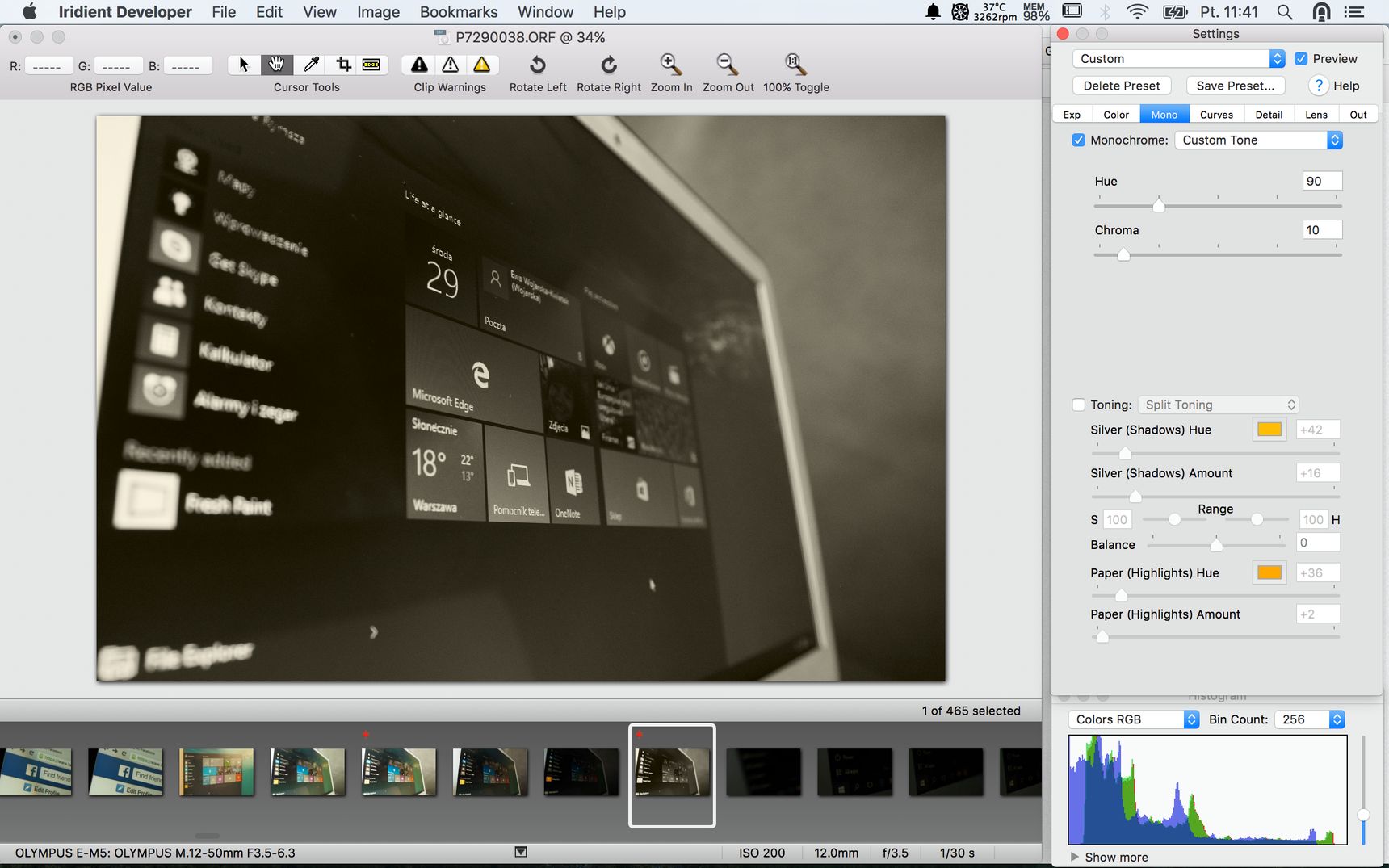1389x868 pixels.
Task: Switch to the Out tab
Action: (x=1358, y=114)
